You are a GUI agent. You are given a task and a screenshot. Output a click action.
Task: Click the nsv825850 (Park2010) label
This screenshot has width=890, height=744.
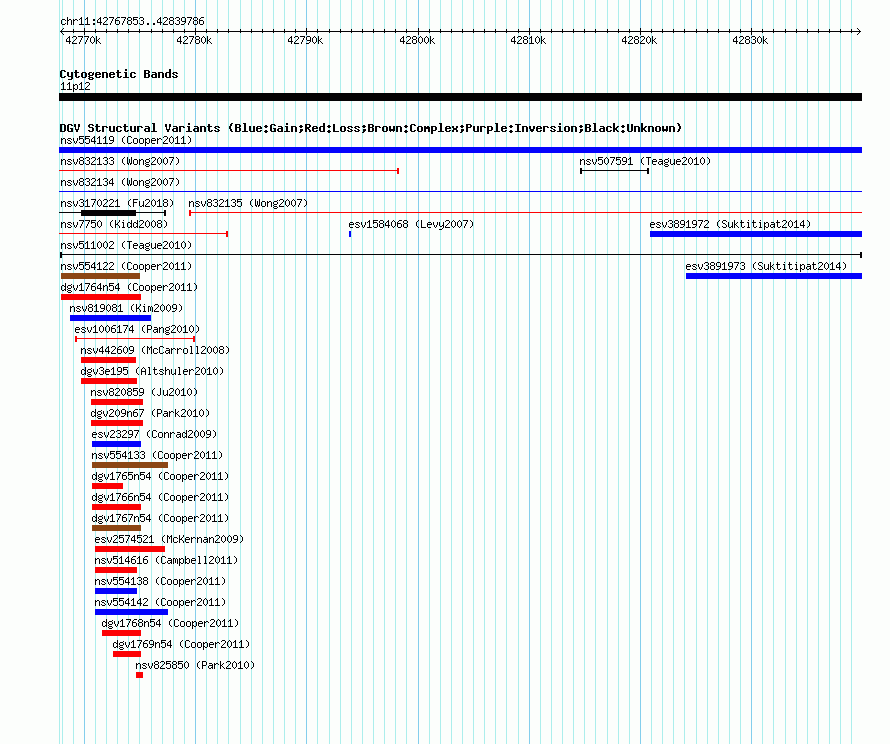[x=195, y=665]
